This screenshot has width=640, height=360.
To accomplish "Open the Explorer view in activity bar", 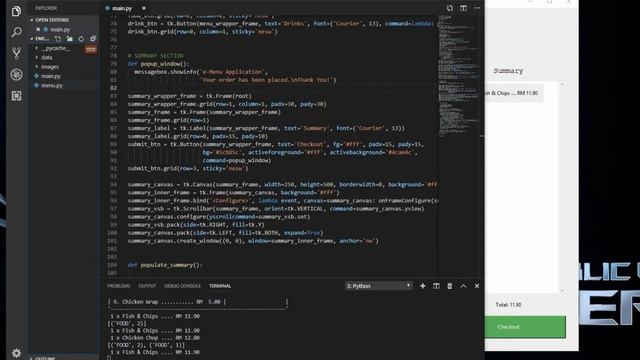I will pos(16,11).
